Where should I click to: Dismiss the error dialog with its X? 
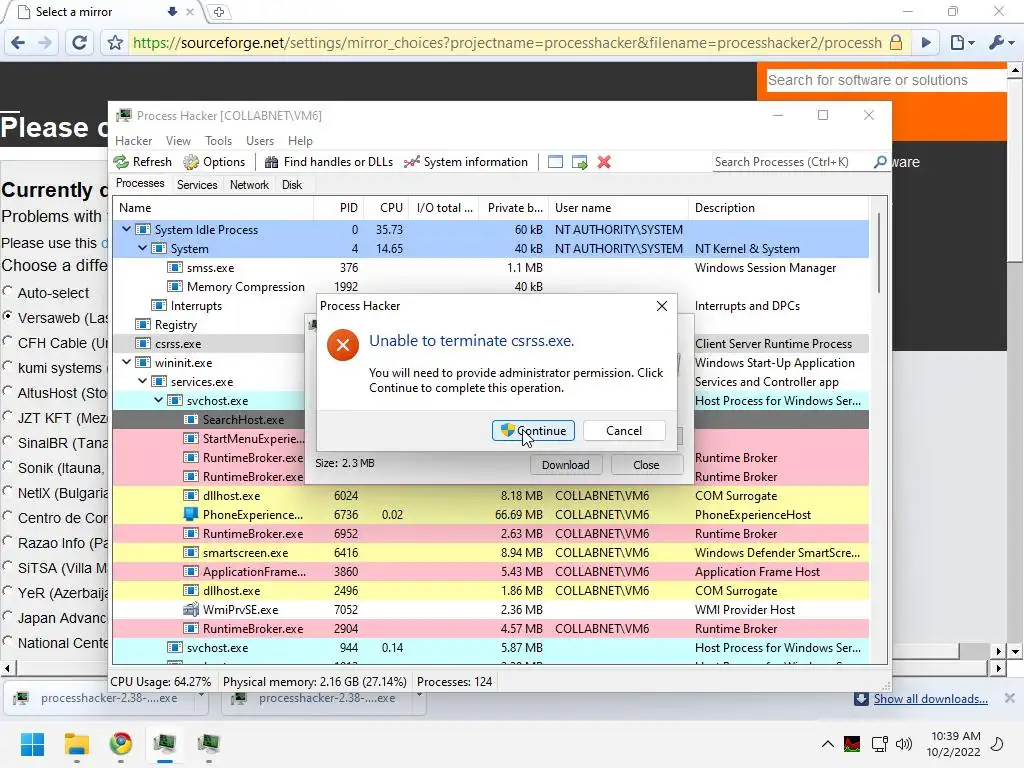tap(662, 306)
